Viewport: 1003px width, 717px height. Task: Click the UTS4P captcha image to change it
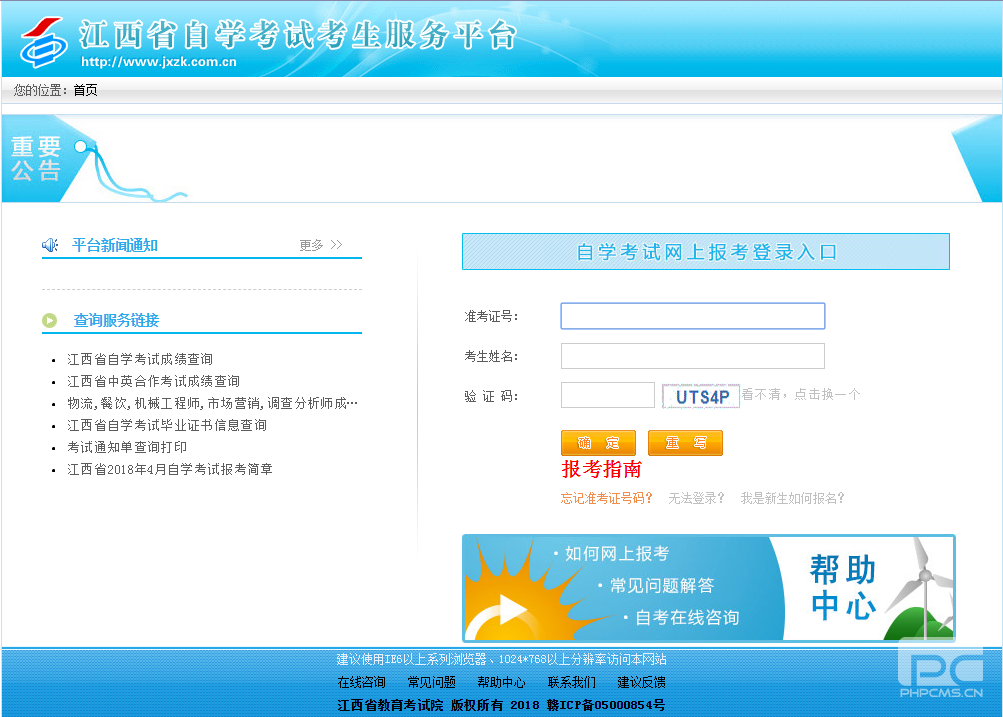pos(700,395)
